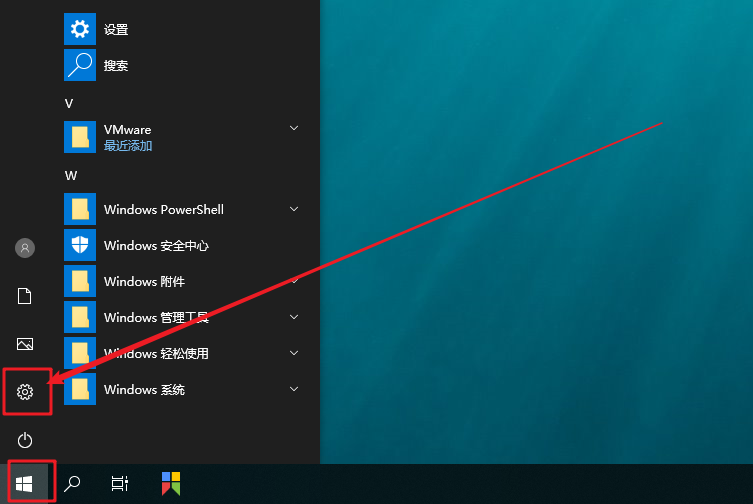Expand the Windows 轻松使用 folder chevron
The height and width of the screenshot is (504, 753).
click(294, 353)
